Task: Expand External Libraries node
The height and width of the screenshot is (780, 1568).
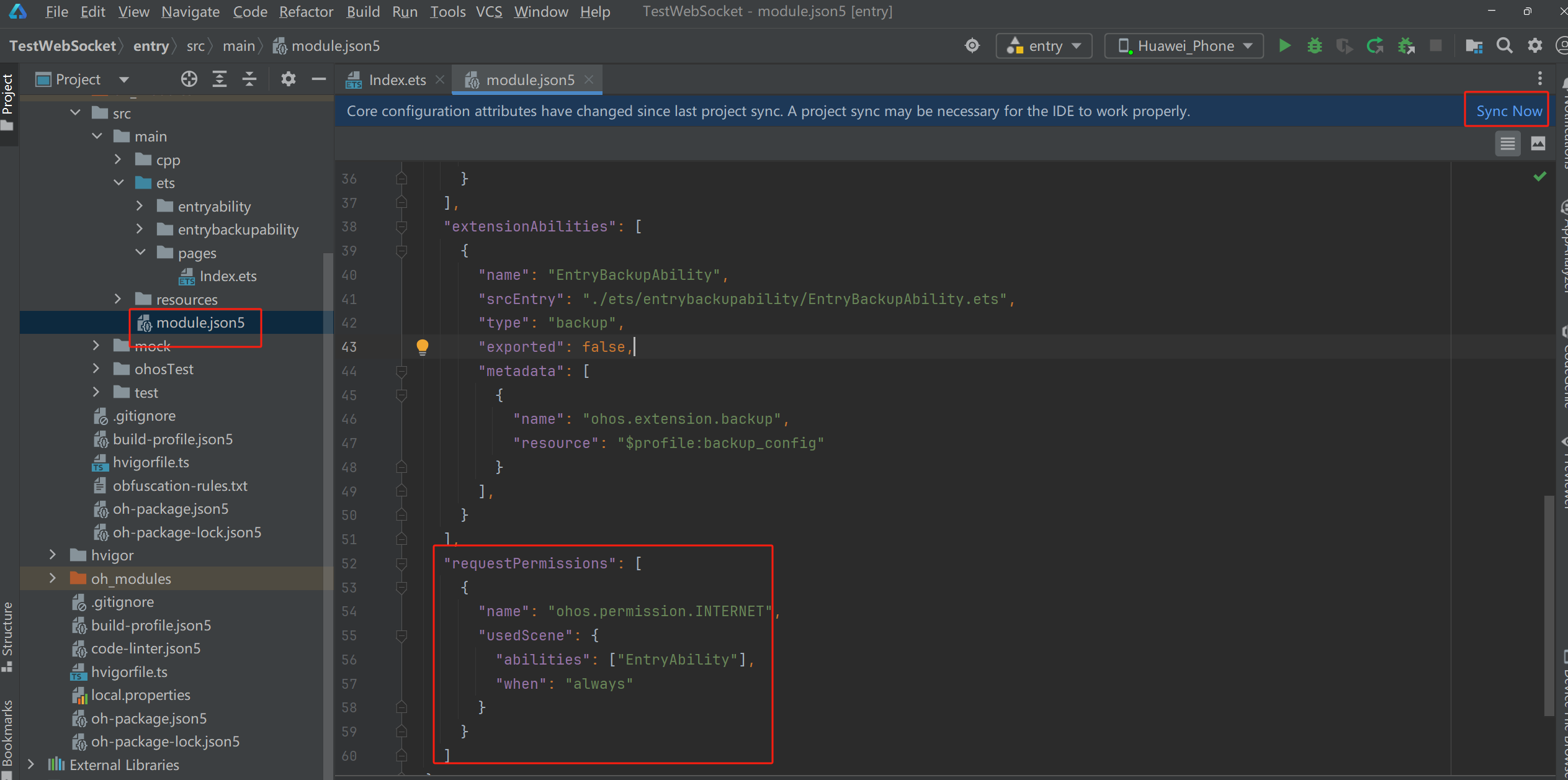Action: pos(31,764)
